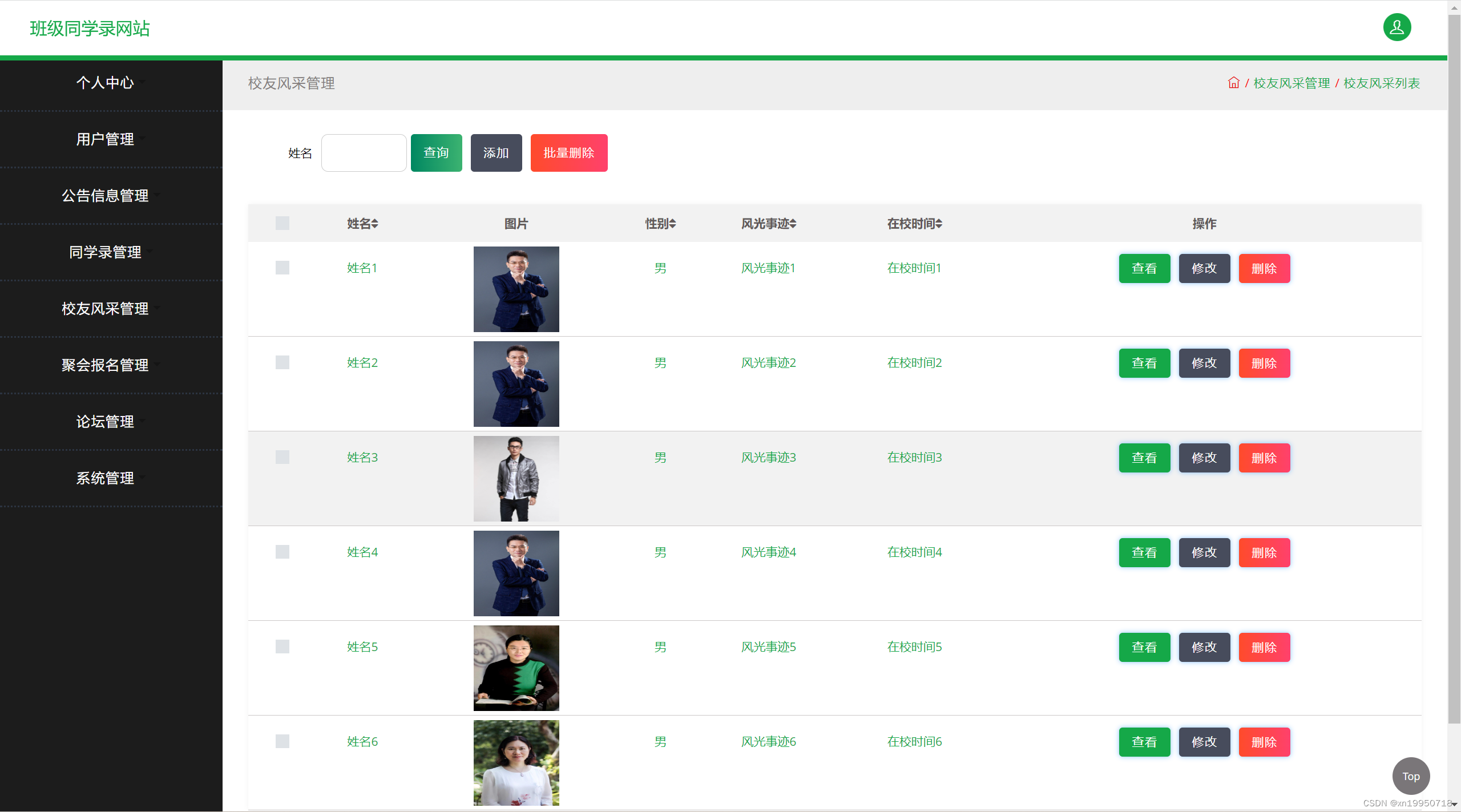Click the Top scroll-to-top button

pos(1411,776)
